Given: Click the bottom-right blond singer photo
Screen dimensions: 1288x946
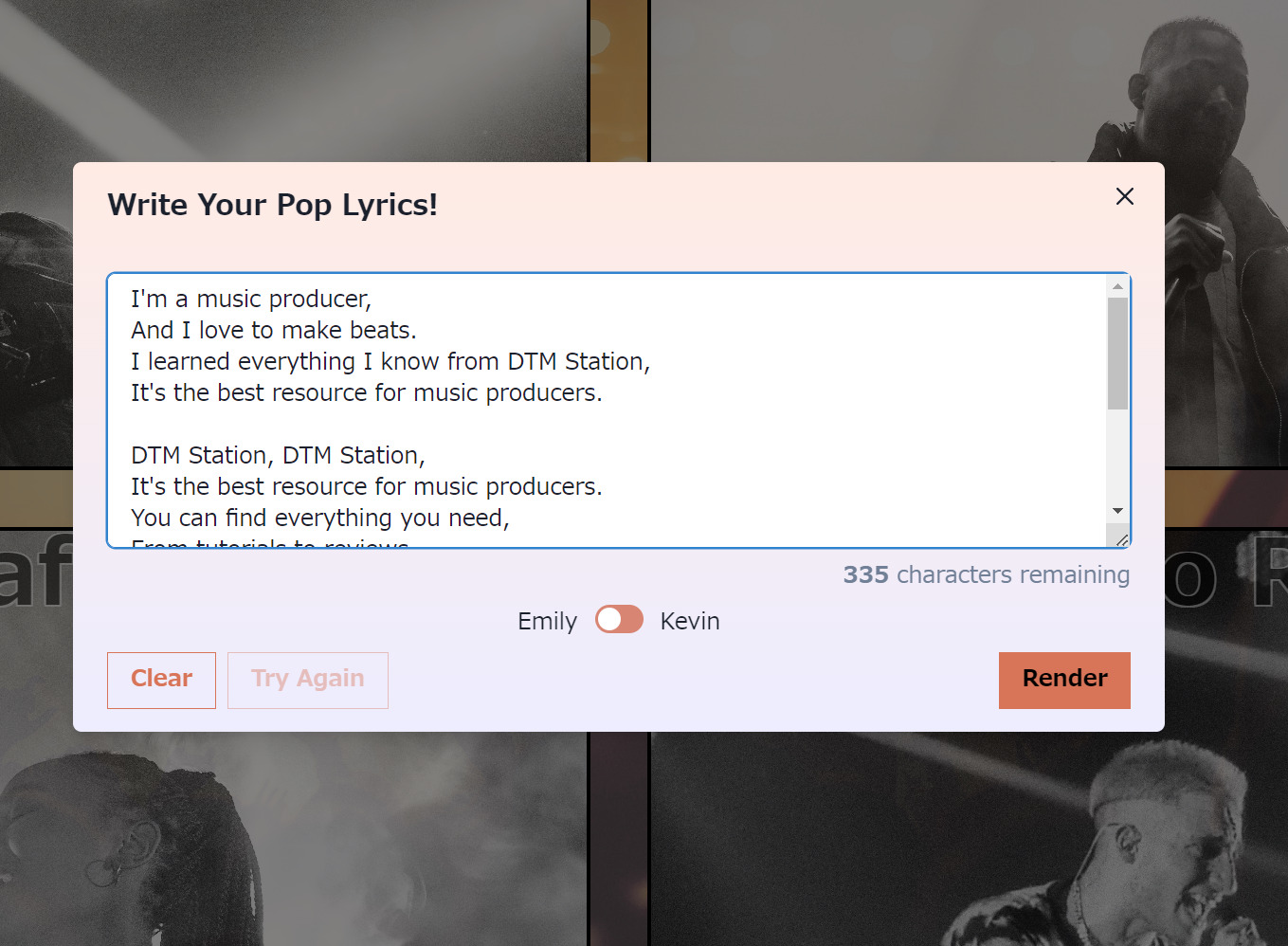Looking at the screenshot, I should pyautogui.click(x=969, y=840).
